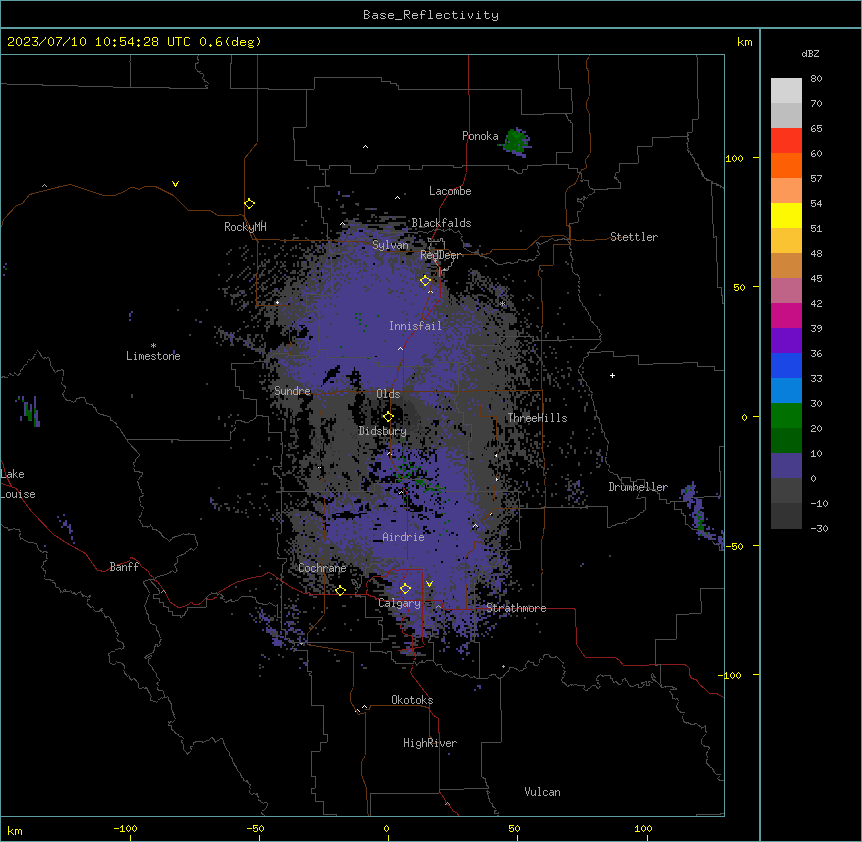Pick the gold swatch between 51 and 48
Image resolution: width=862 pixels, height=842 pixels.
(786, 241)
